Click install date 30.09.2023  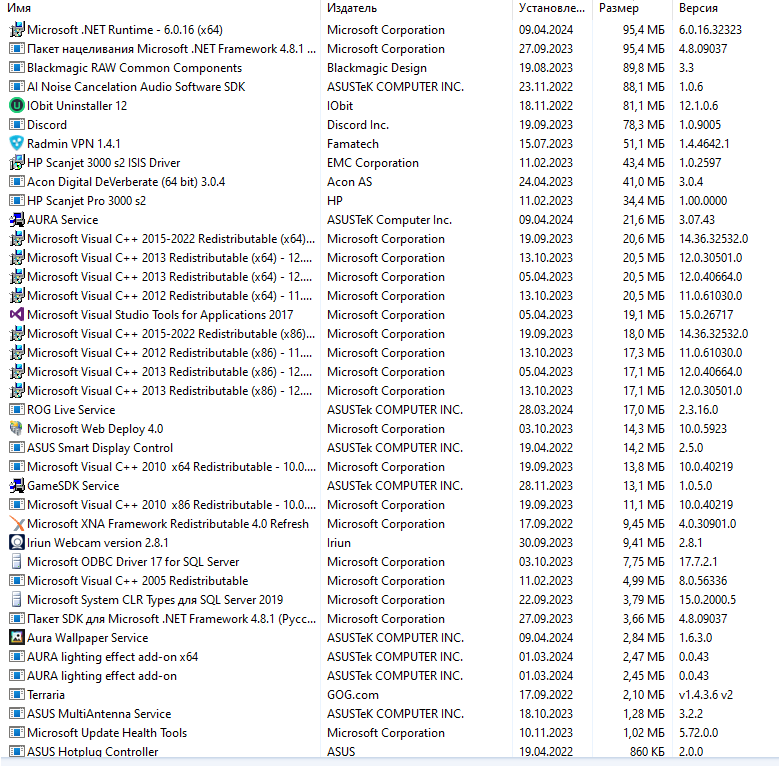coord(545,542)
